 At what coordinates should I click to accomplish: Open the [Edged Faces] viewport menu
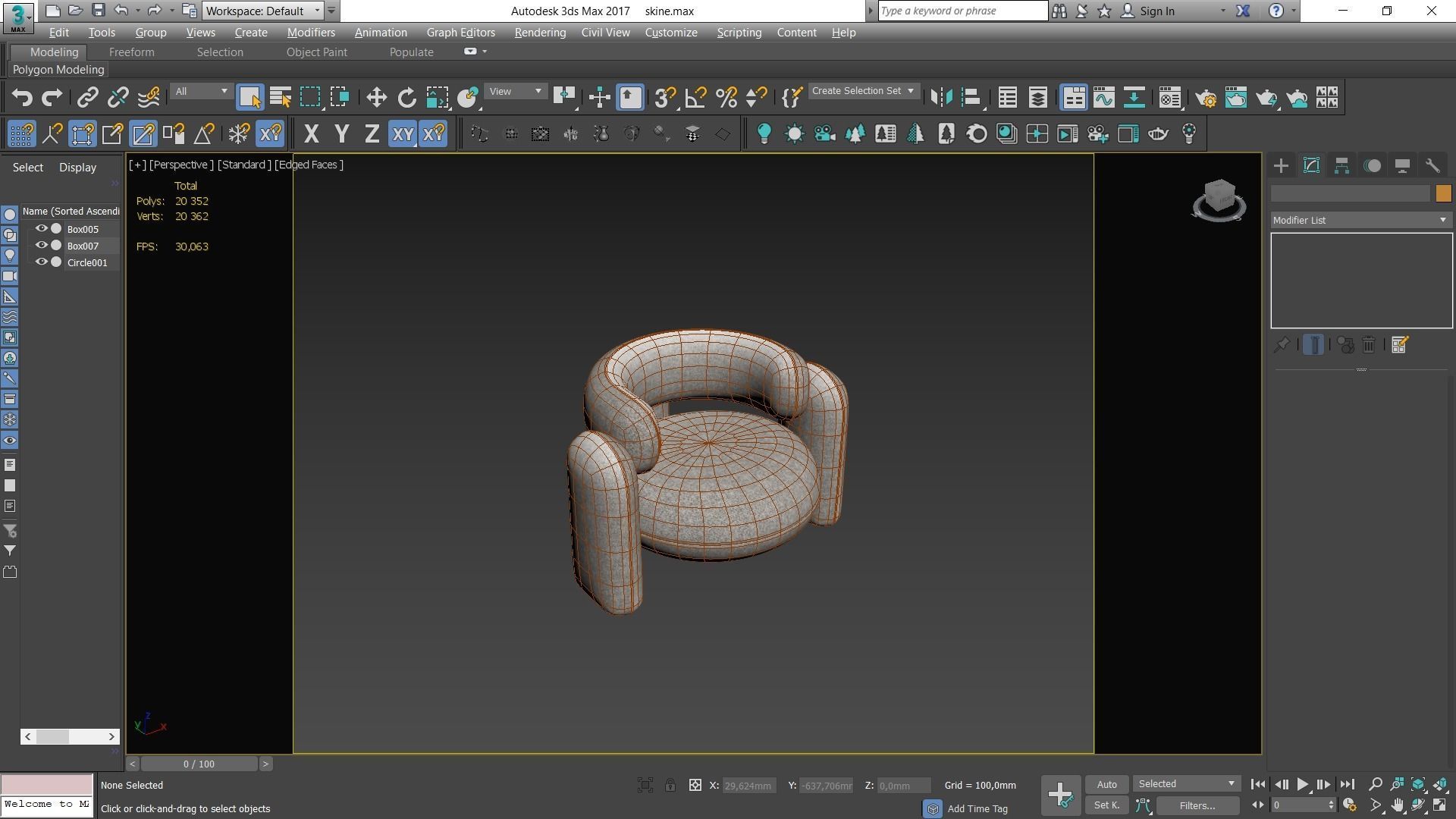309,165
